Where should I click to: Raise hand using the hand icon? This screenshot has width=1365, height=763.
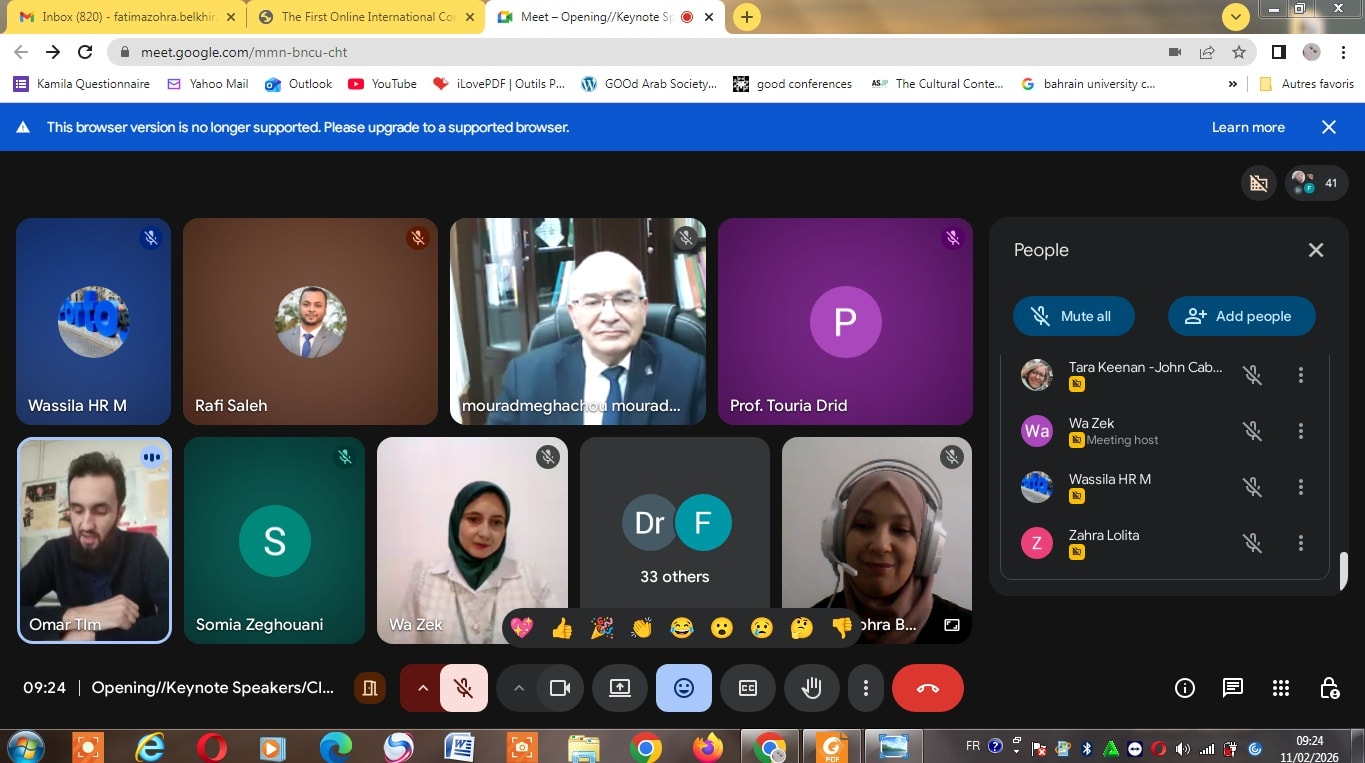pyautogui.click(x=811, y=688)
